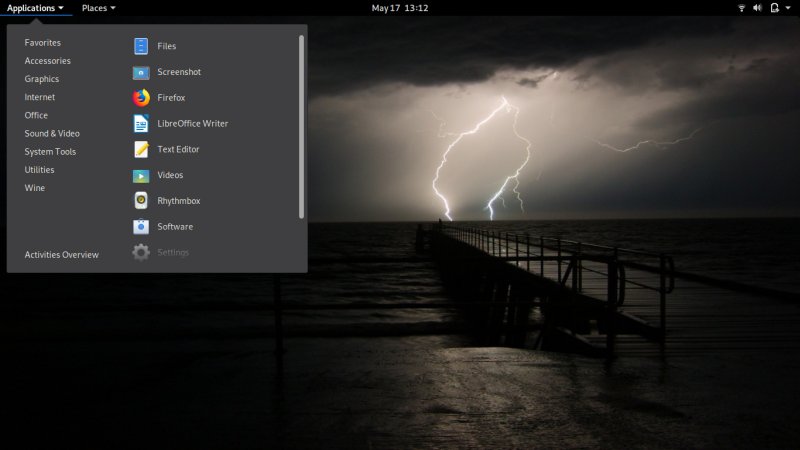Select the Favorites category

click(x=42, y=43)
